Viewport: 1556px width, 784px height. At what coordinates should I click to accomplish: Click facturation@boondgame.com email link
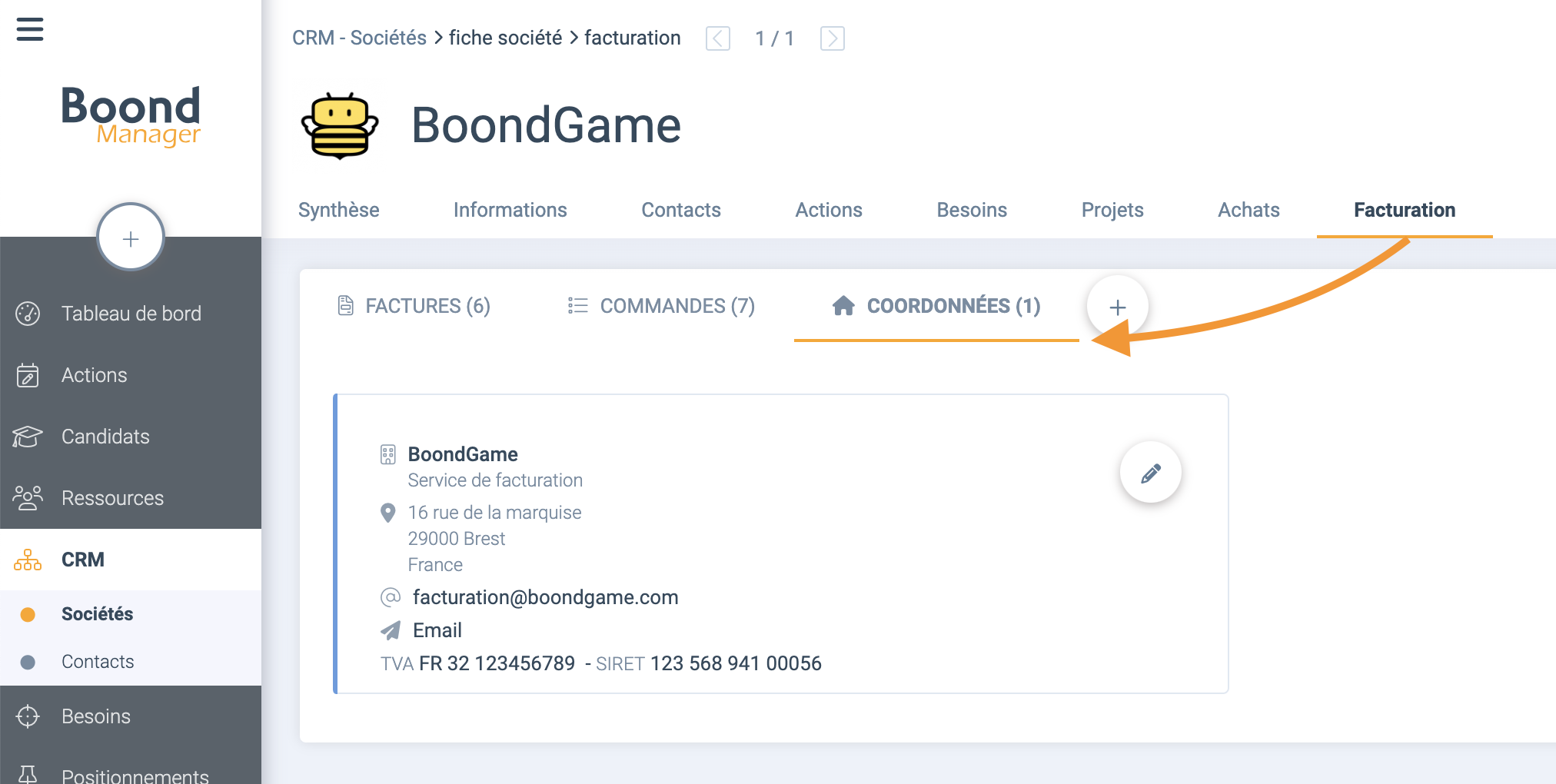click(546, 597)
